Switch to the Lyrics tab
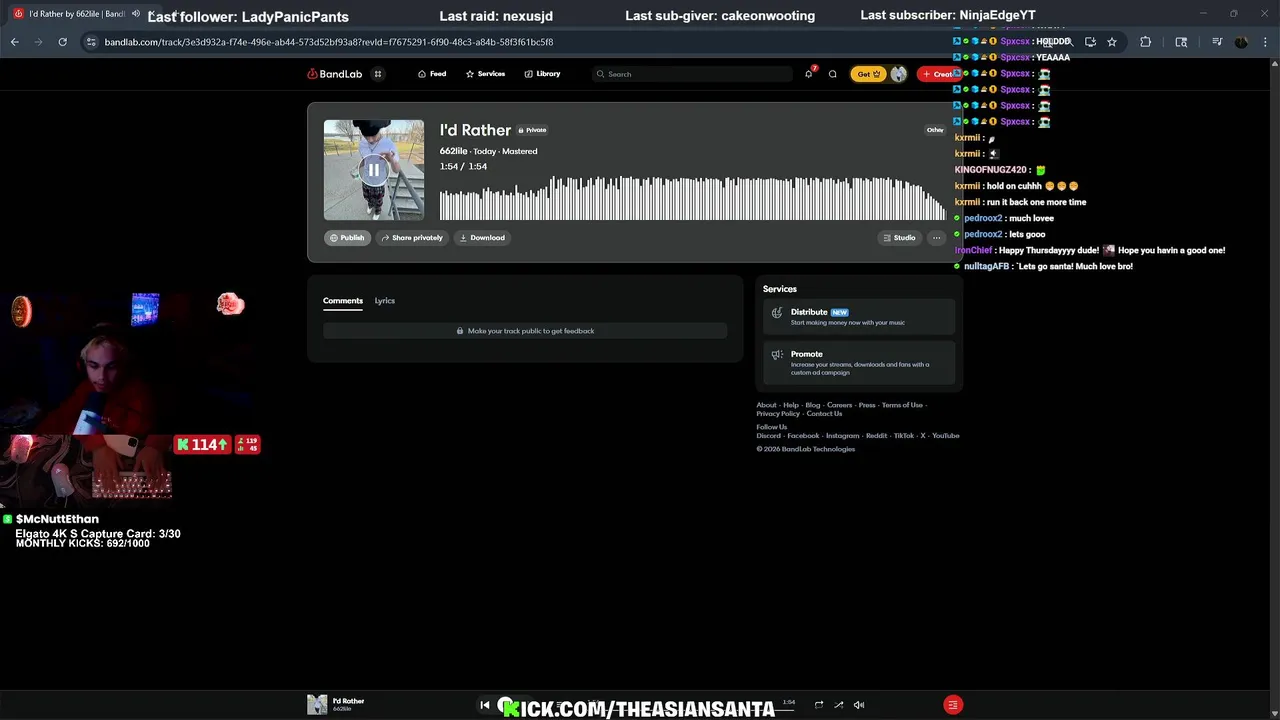The width and height of the screenshot is (1280, 720). (385, 301)
